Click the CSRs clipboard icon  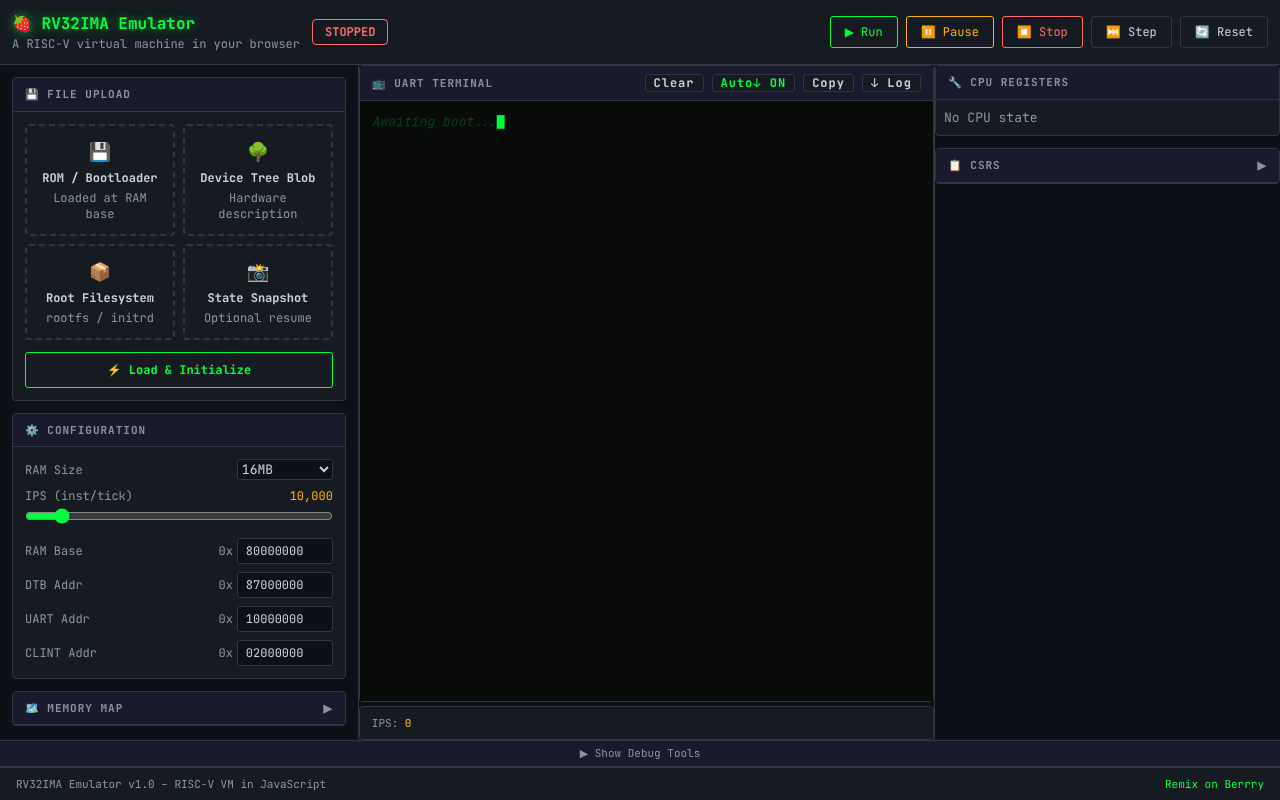(955, 165)
